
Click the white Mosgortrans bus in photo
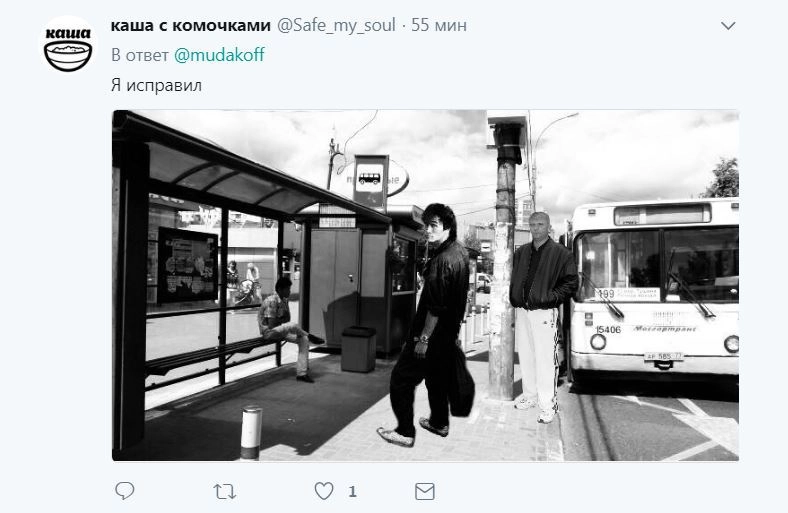tap(653, 289)
